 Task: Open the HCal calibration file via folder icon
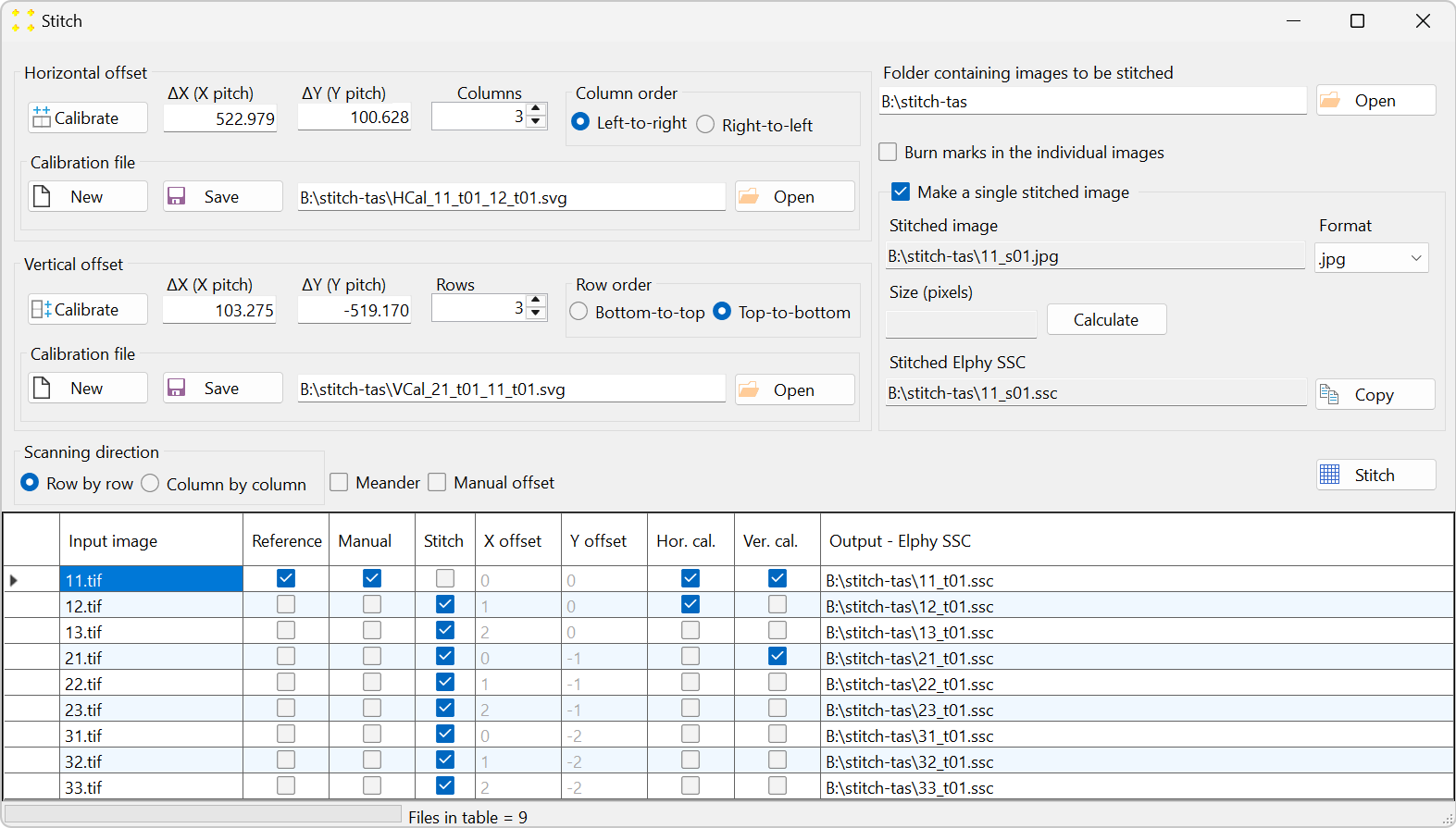pyautogui.click(x=795, y=196)
